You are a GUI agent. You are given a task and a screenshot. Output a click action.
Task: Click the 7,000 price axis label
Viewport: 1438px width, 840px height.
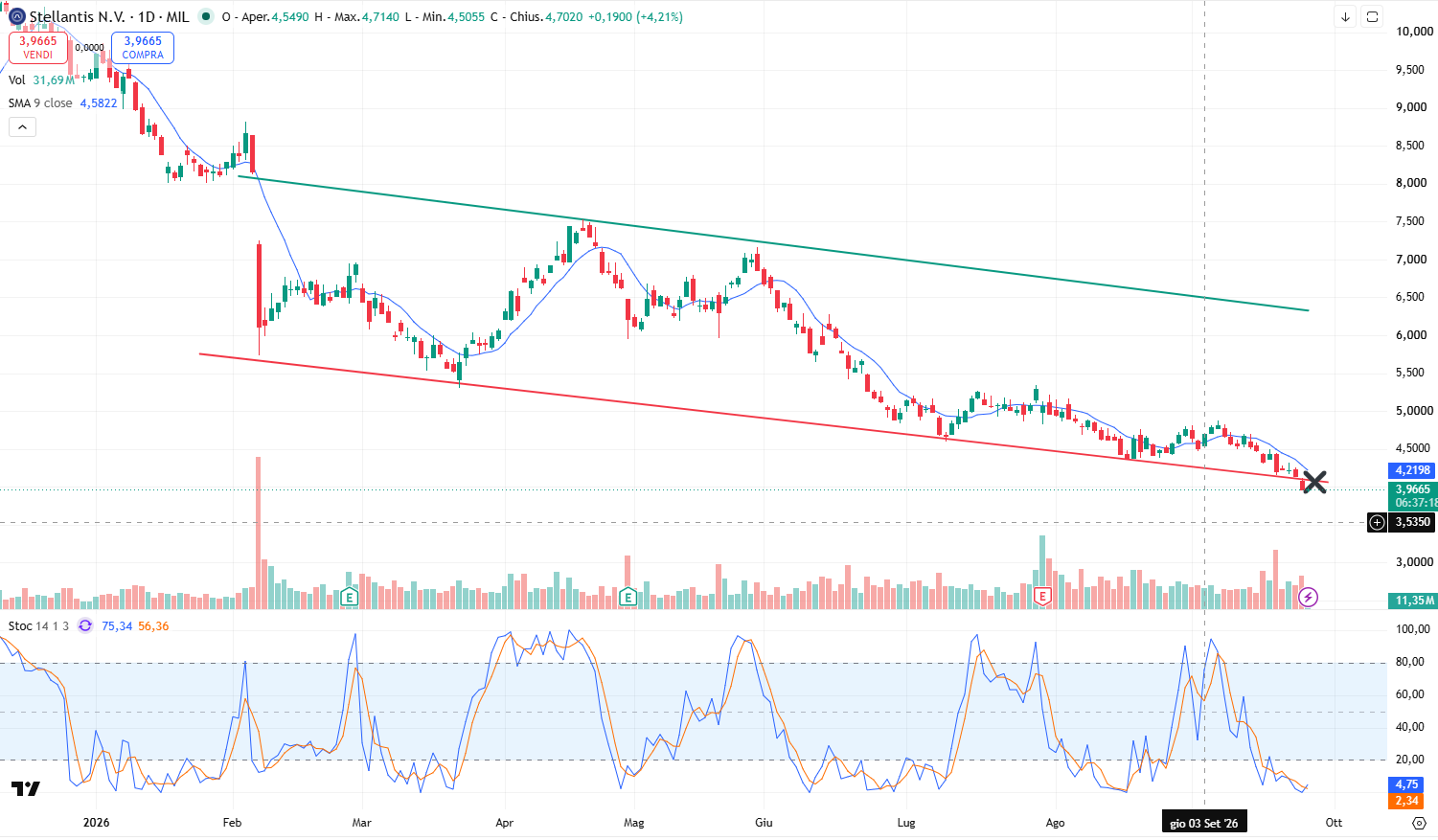[1411, 260]
